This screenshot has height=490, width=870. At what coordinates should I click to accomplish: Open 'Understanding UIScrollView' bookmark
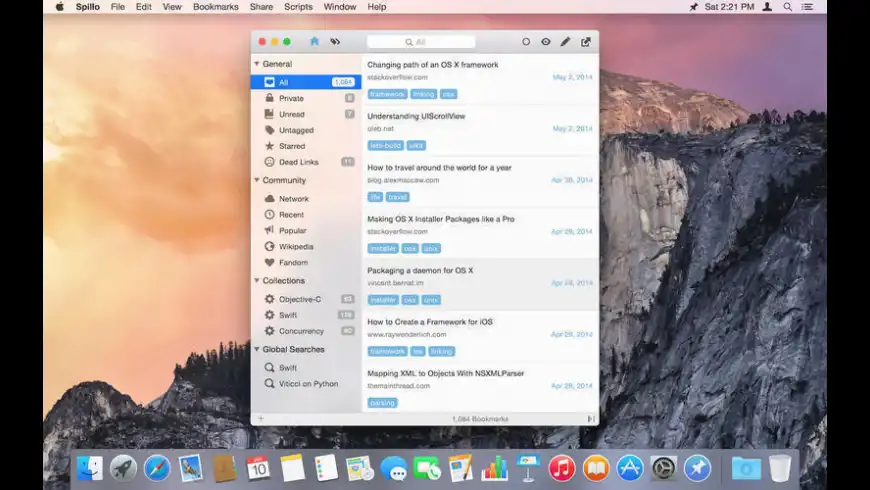[416, 116]
